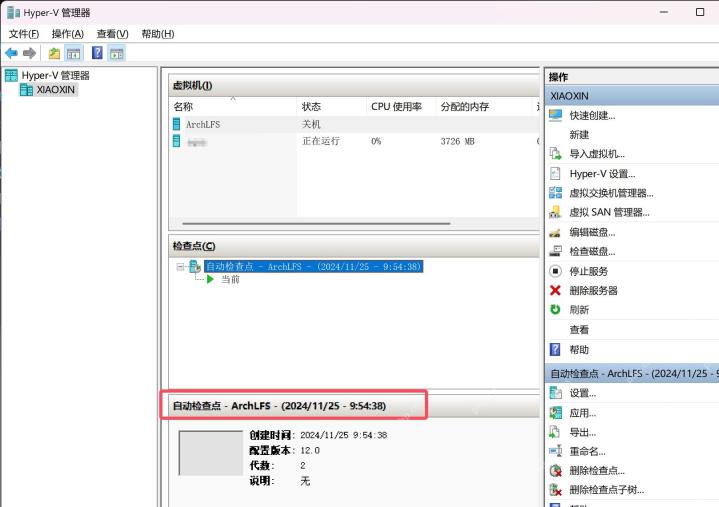This screenshot has width=719, height=507.
Task: Click the horizontal scrollbar of the VM list
Action: [316, 224]
